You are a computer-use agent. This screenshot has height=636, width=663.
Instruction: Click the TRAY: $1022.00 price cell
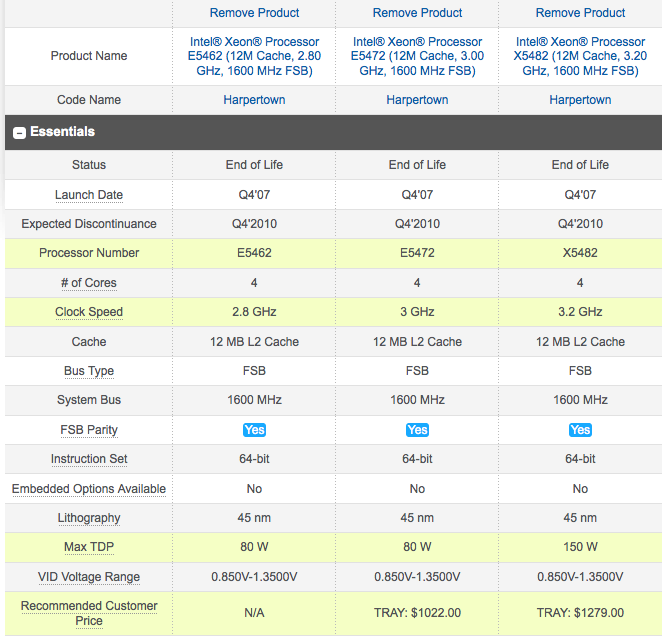point(417,613)
